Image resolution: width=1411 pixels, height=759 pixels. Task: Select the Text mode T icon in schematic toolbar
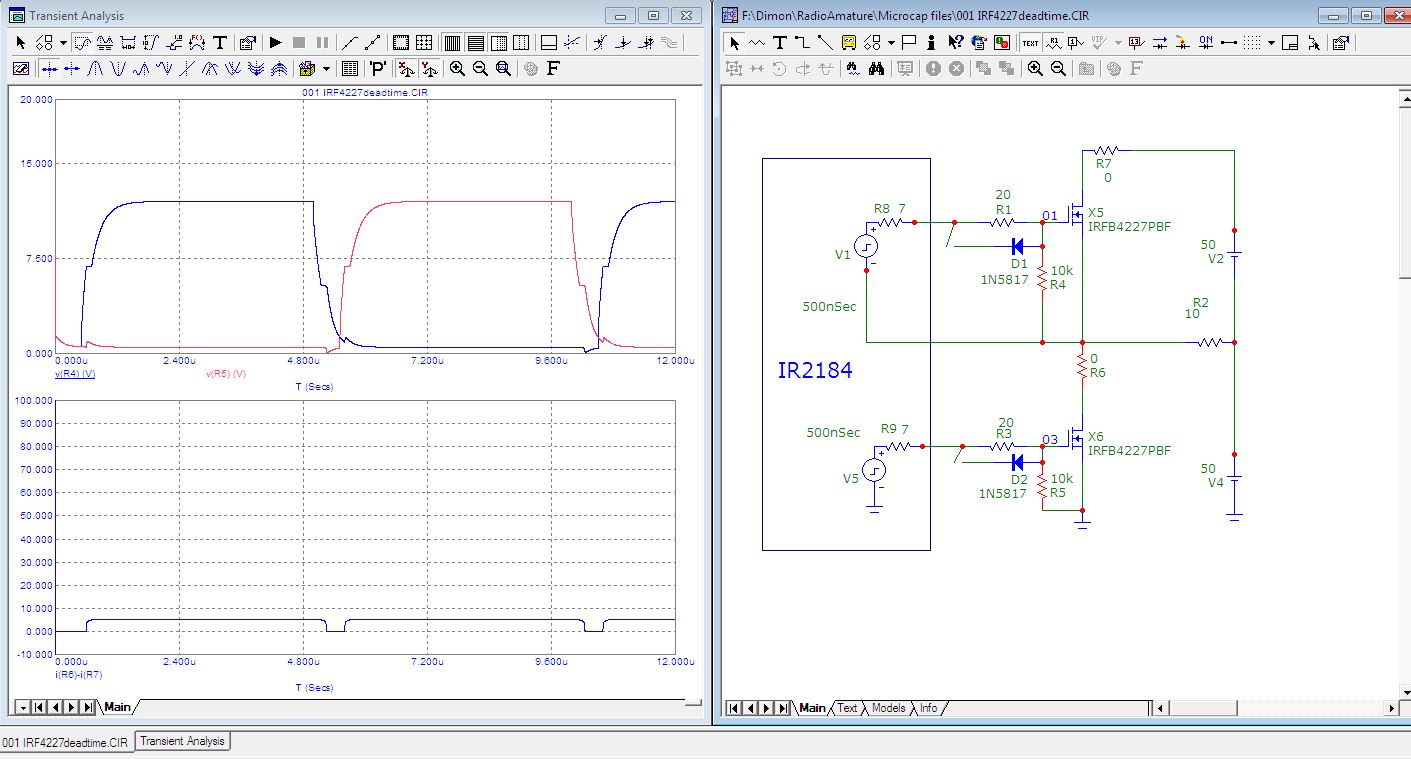(779, 43)
